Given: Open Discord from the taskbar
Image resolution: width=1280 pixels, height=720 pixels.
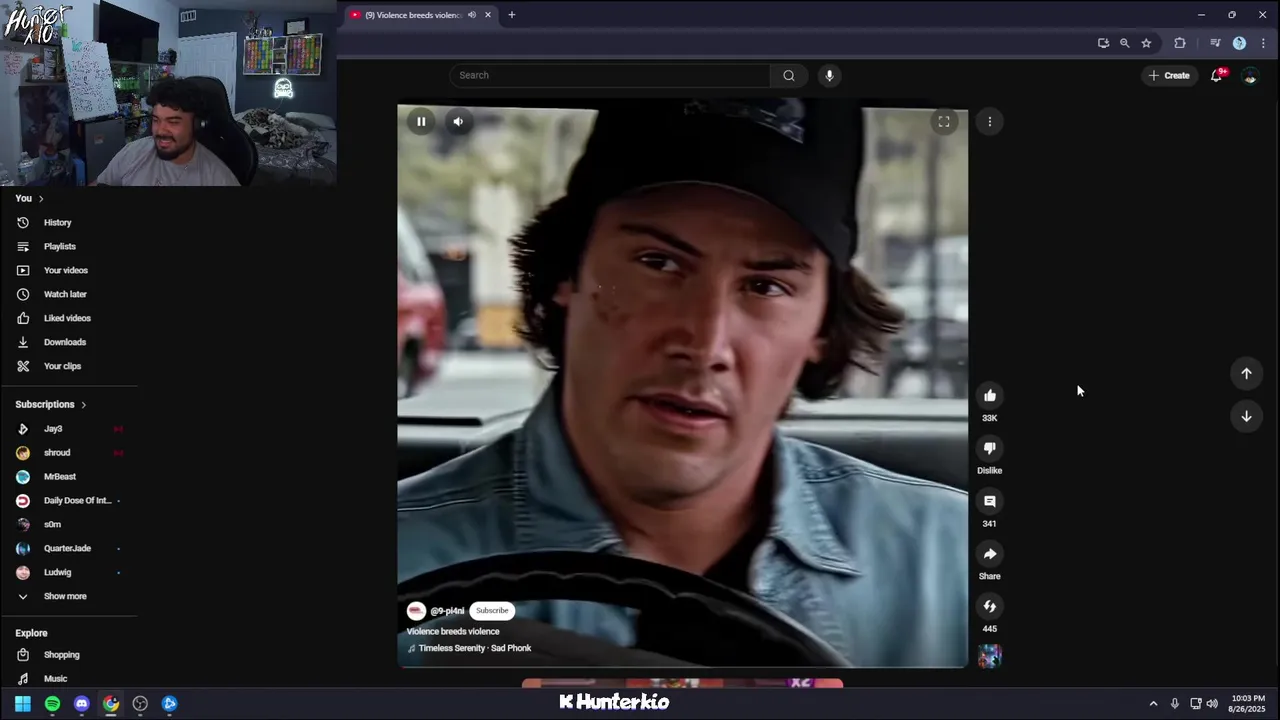Looking at the screenshot, I should pyautogui.click(x=82, y=704).
